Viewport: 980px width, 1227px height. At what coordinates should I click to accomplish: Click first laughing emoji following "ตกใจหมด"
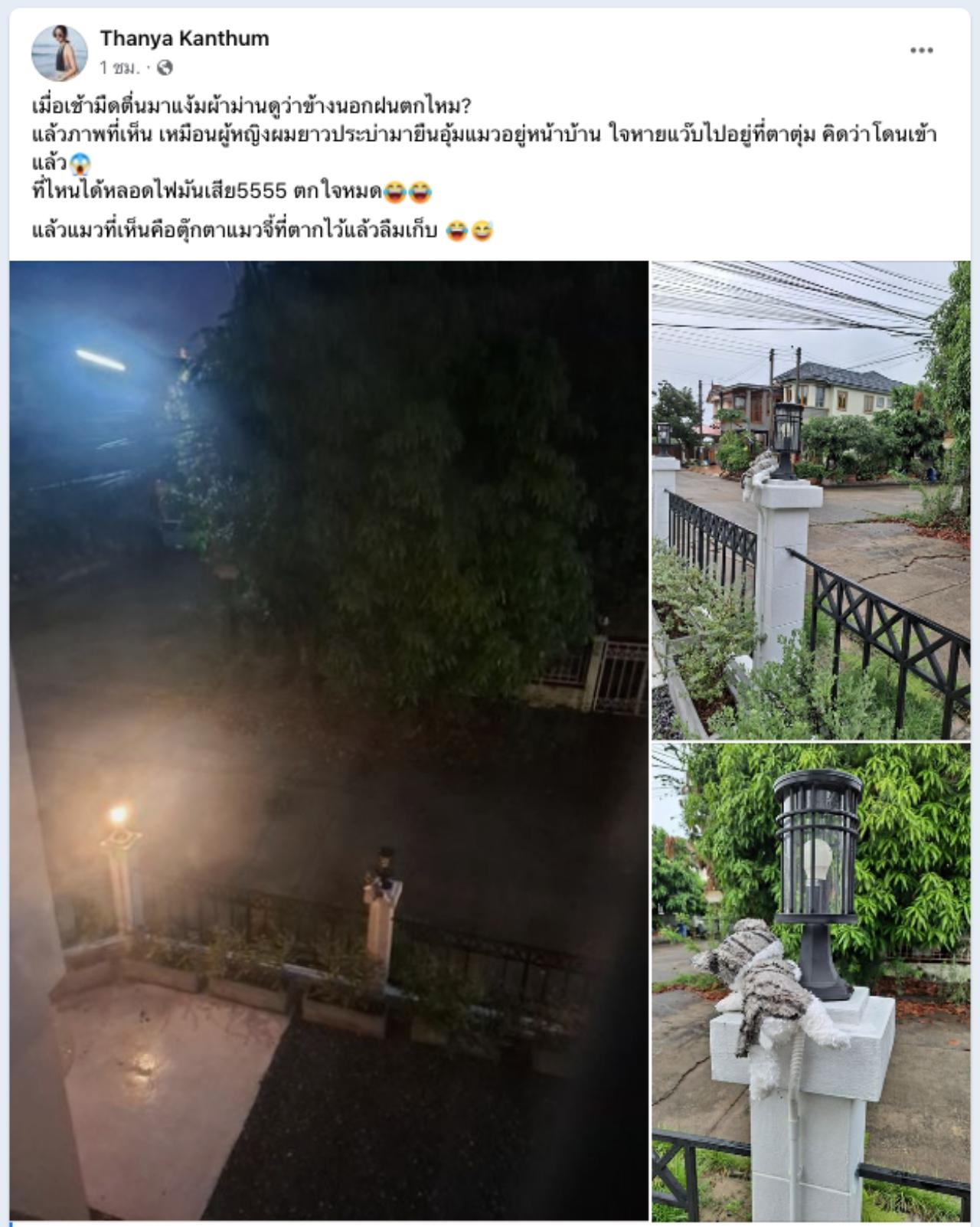(394, 192)
